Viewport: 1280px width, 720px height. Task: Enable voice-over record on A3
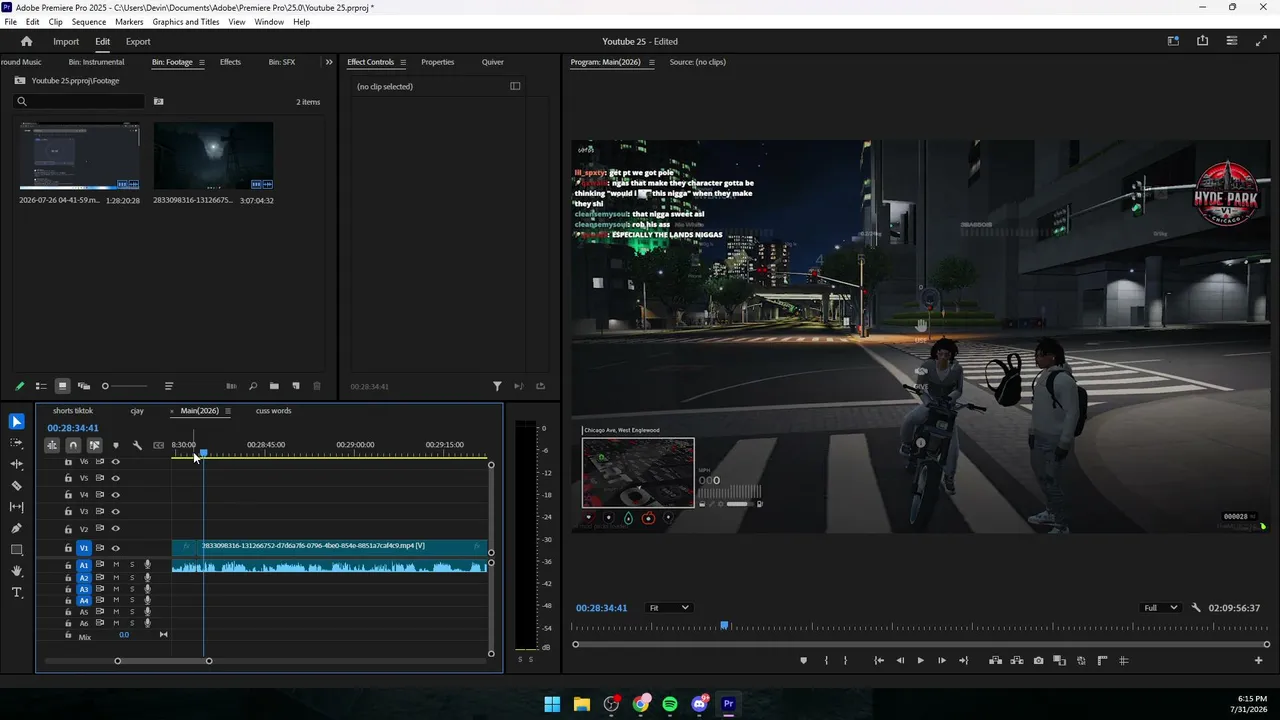tap(147, 590)
